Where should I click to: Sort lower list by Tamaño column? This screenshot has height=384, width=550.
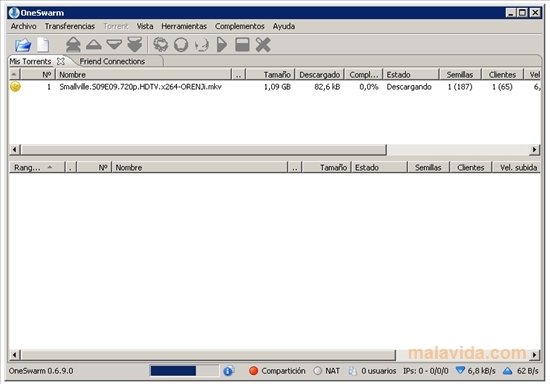click(327, 167)
